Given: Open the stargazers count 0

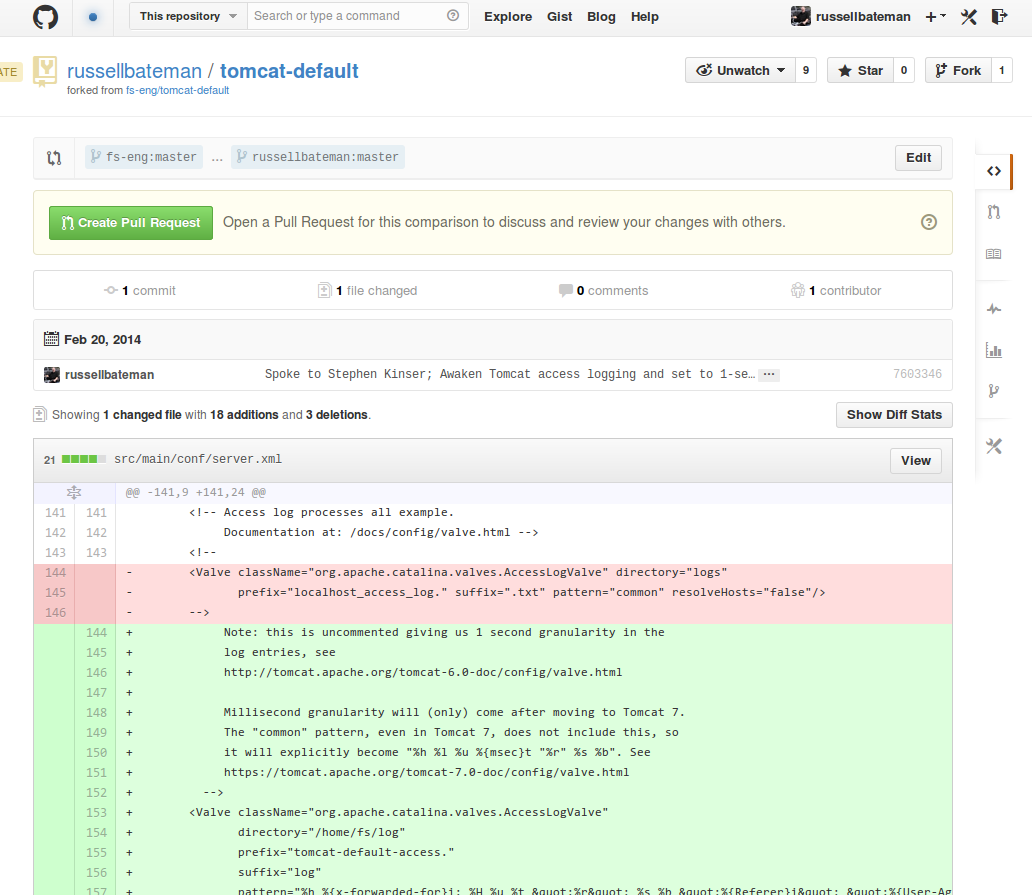Looking at the screenshot, I should [904, 70].
